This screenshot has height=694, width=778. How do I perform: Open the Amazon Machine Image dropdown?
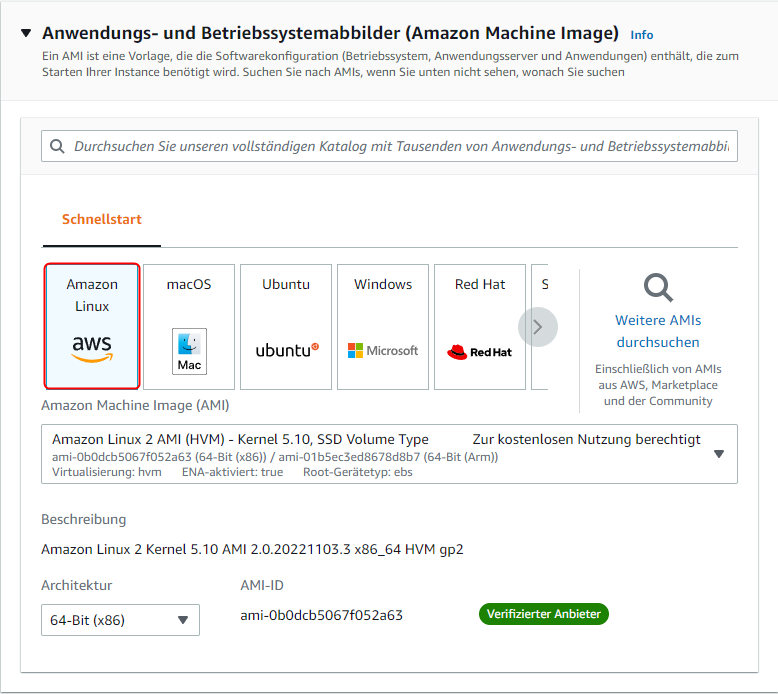pyautogui.click(x=718, y=454)
